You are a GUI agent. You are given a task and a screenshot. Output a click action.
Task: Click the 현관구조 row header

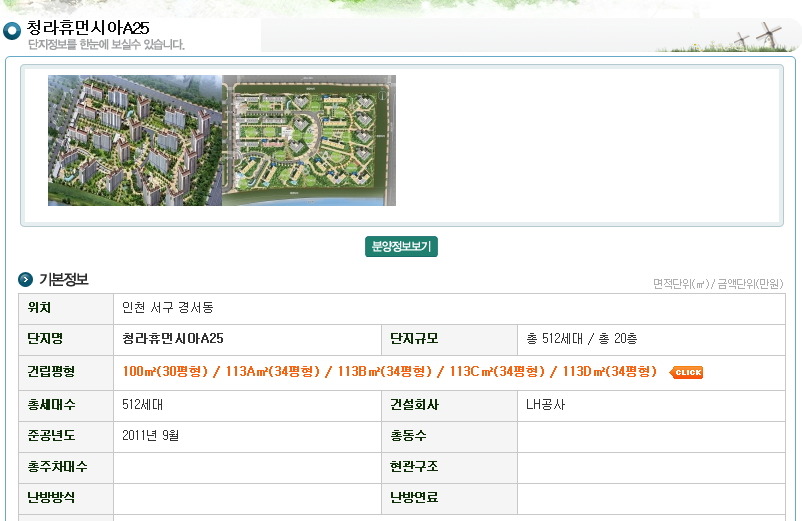pyautogui.click(x=450, y=468)
